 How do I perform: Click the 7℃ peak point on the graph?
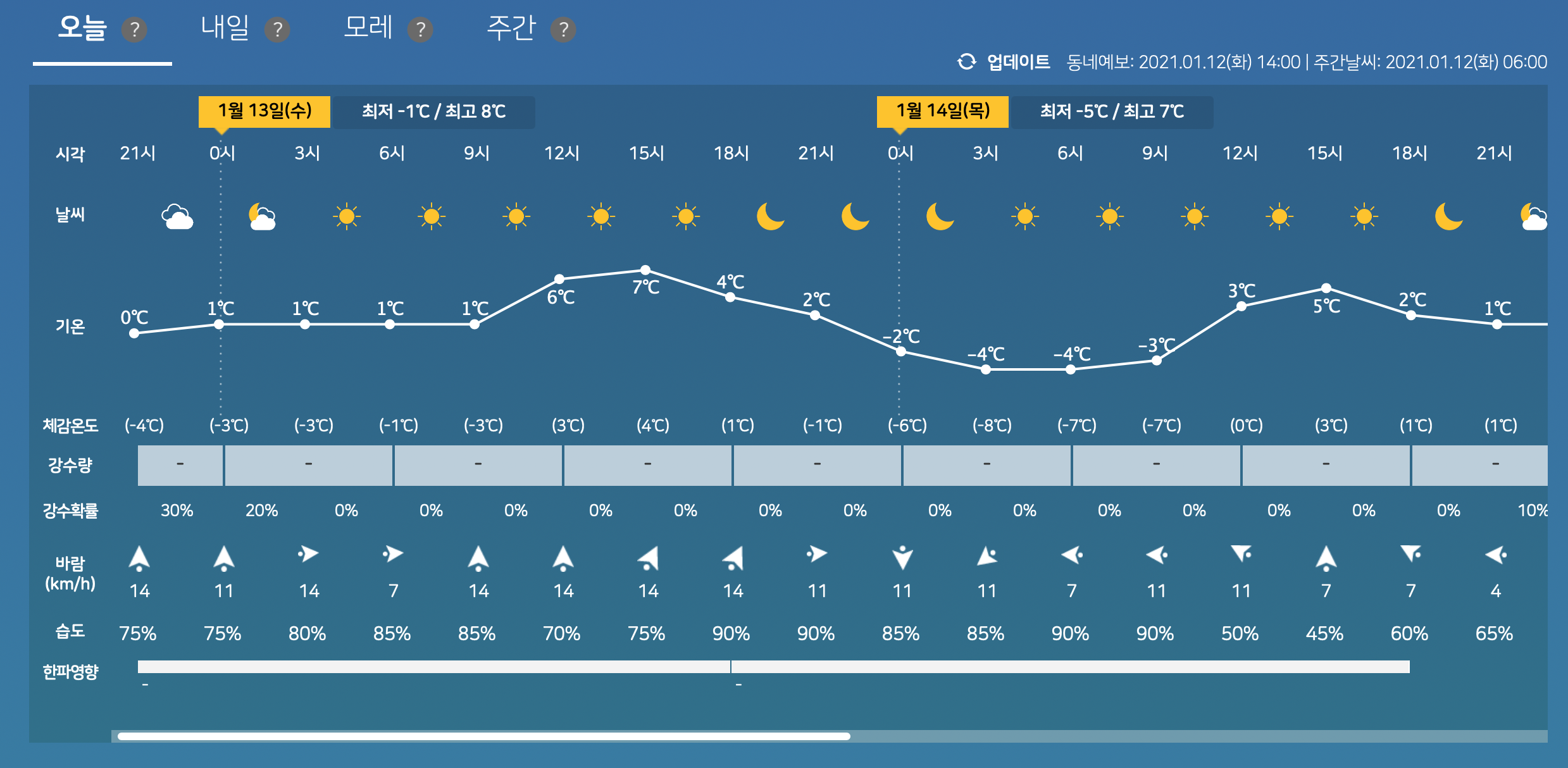pos(645,270)
